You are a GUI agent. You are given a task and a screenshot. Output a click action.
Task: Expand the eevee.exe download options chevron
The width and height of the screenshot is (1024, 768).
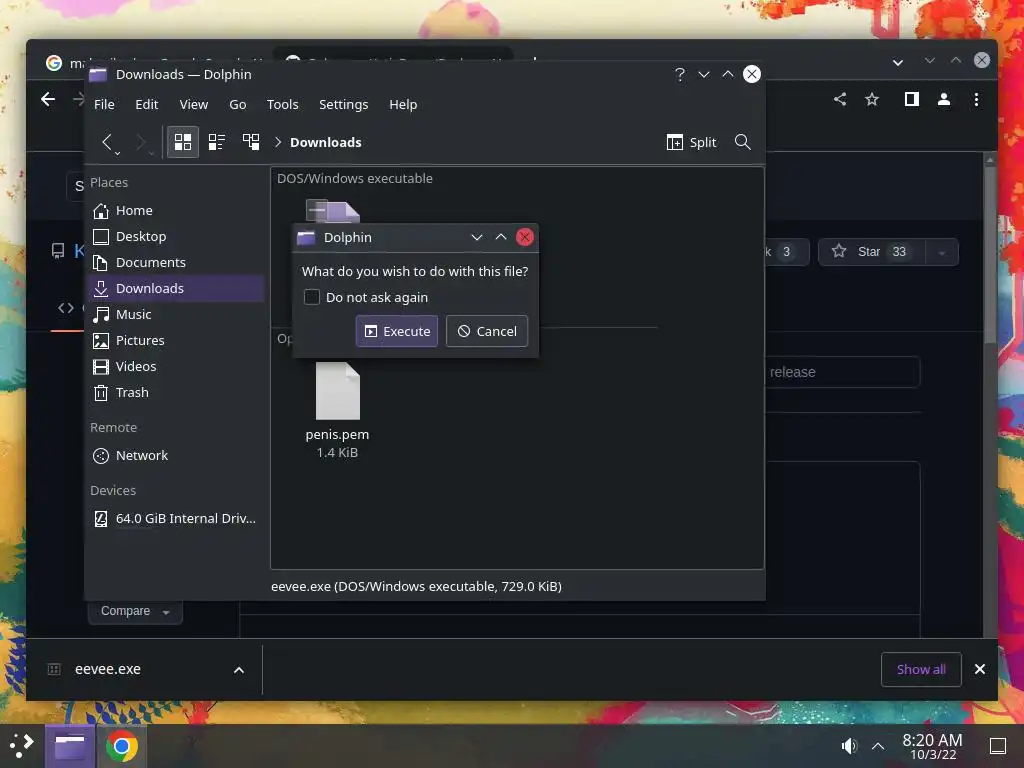(239, 669)
